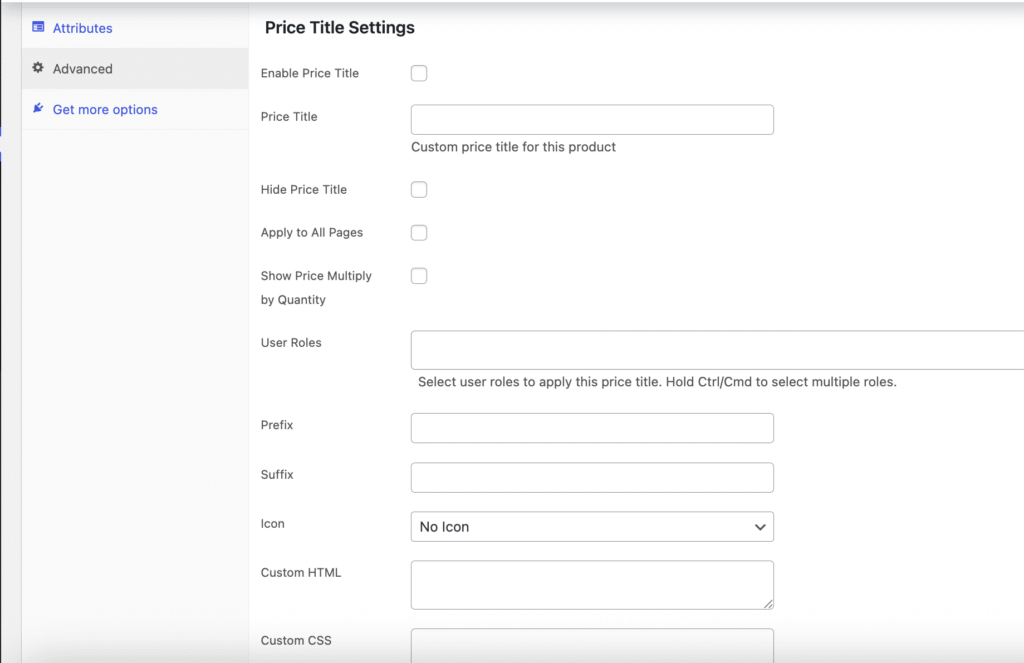1024x663 pixels.
Task: Grab the Custom HTML textarea resize handle
Action: (768, 603)
